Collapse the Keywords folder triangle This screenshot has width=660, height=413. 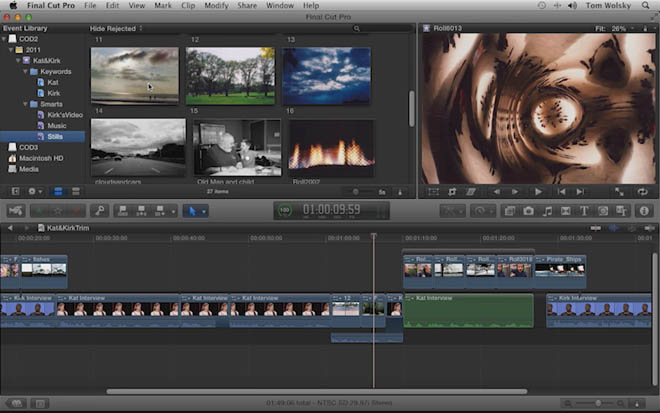pos(25,72)
